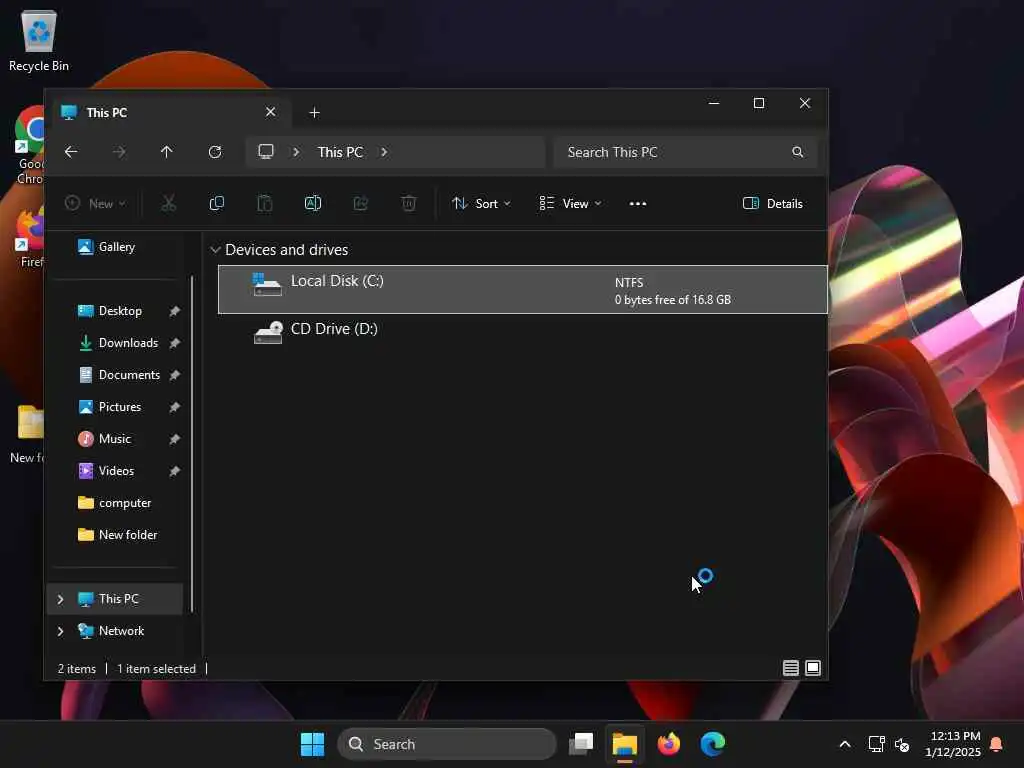Image resolution: width=1024 pixels, height=768 pixels.
Task: Open the Sort dropdown
Action: [481, 204]
